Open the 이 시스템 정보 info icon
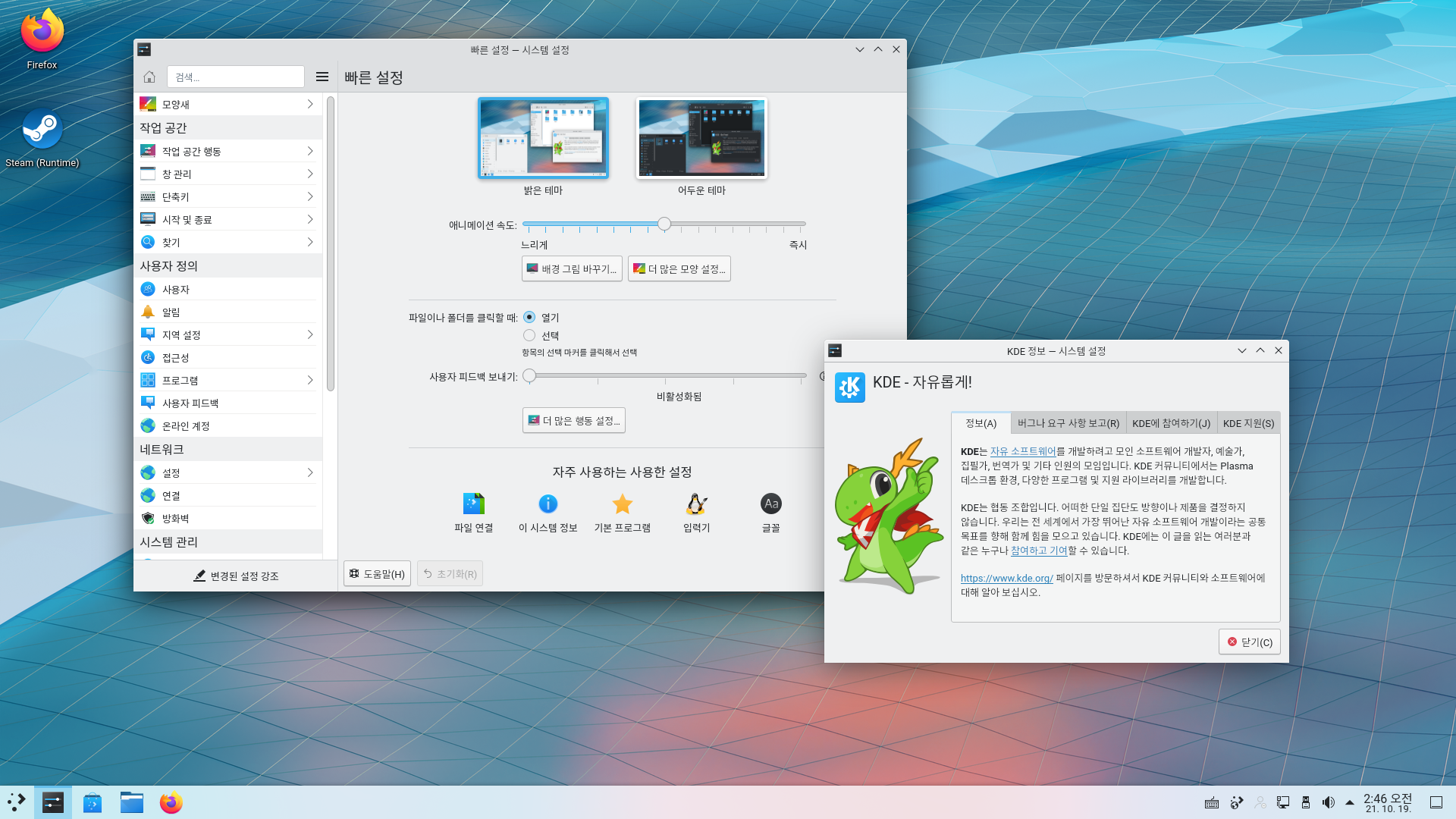Viewport: 1456px width, 819px height. (x=548, y=504)
